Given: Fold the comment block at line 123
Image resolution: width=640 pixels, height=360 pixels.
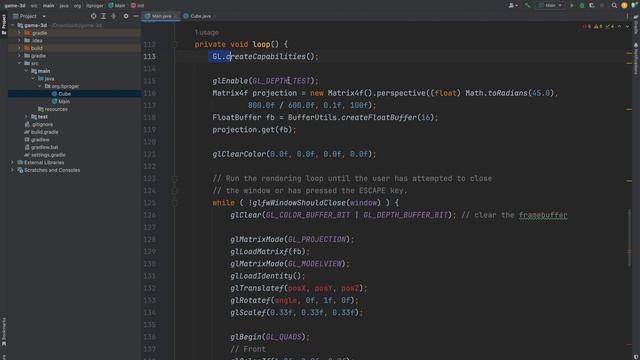Looking at the screenshot, I should [x=175, y=178].
